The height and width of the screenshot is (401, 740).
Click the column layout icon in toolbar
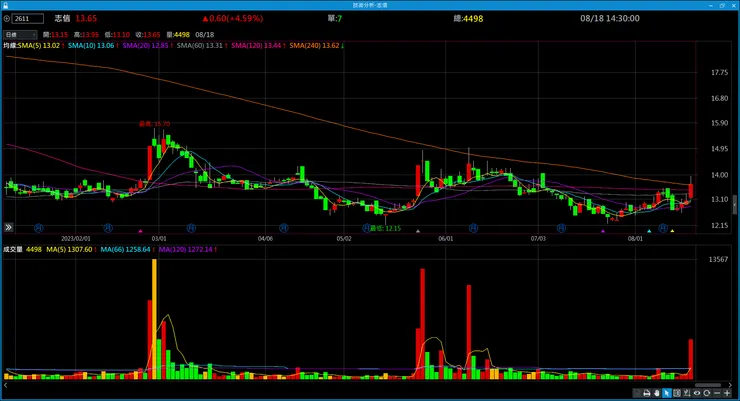coord(677,393)
